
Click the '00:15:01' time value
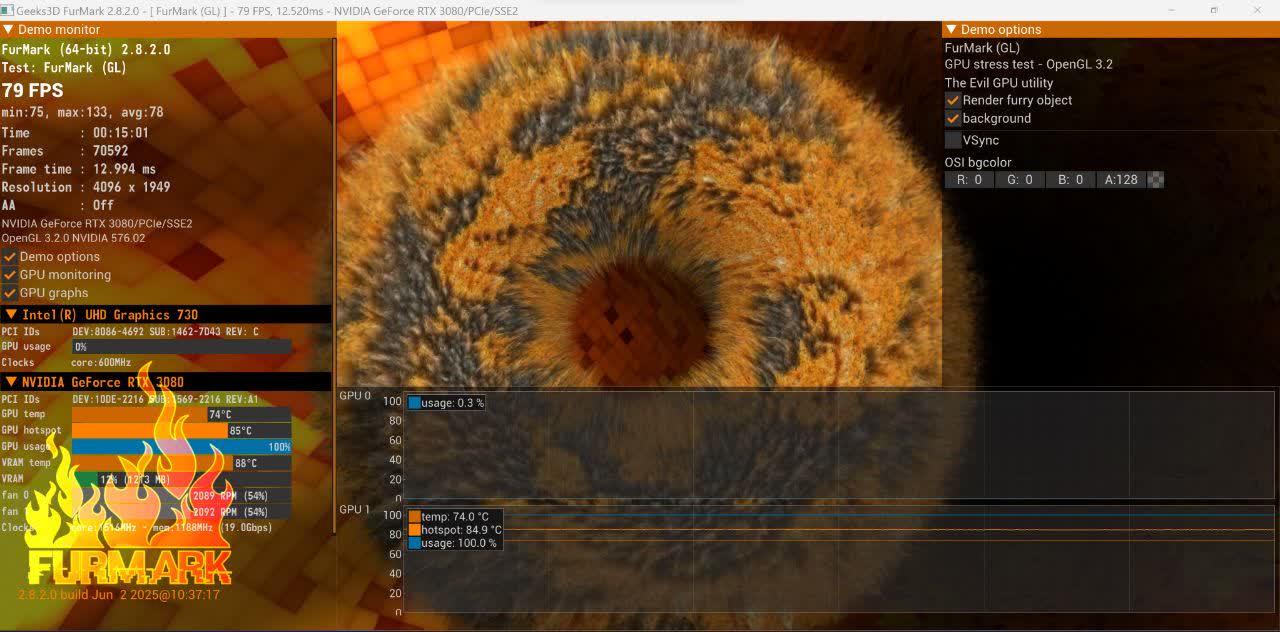pos(121,133)
